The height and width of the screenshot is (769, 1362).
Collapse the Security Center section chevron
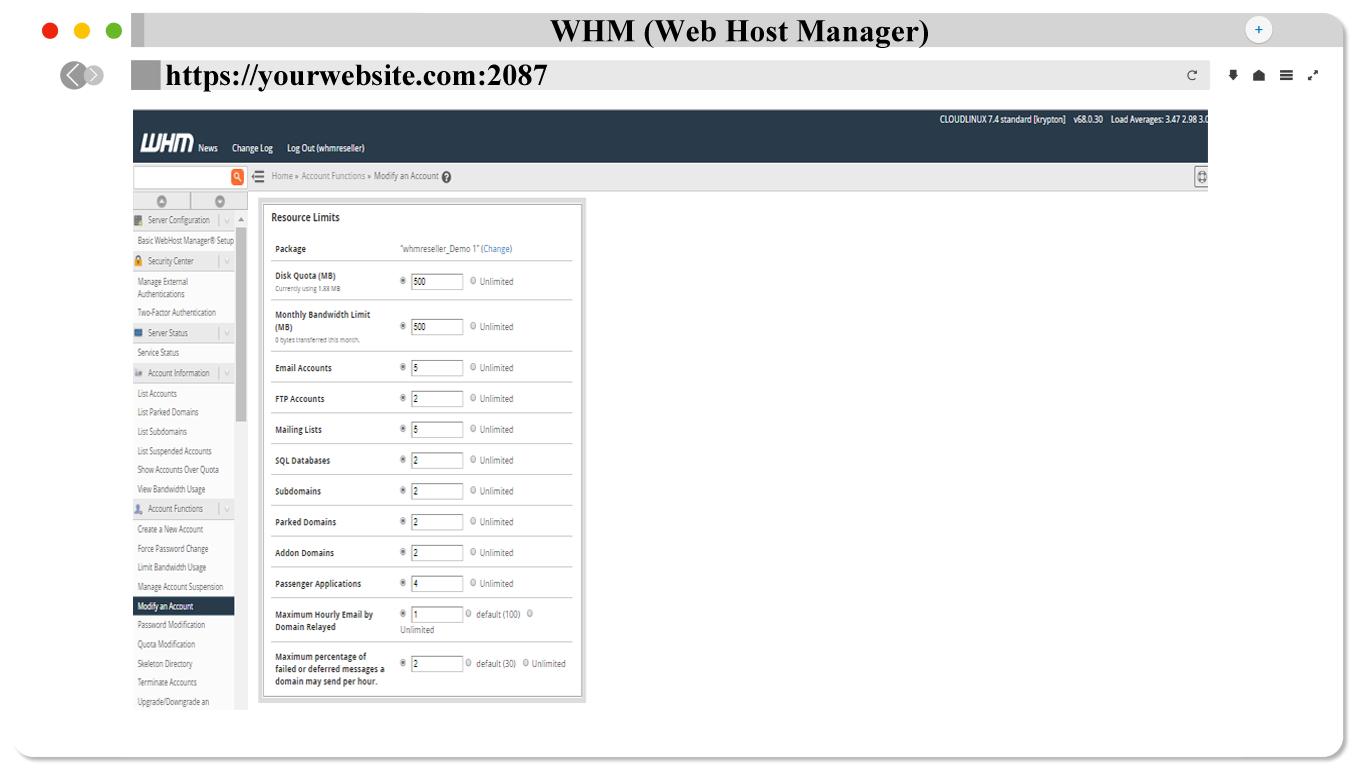click(227, 261)
